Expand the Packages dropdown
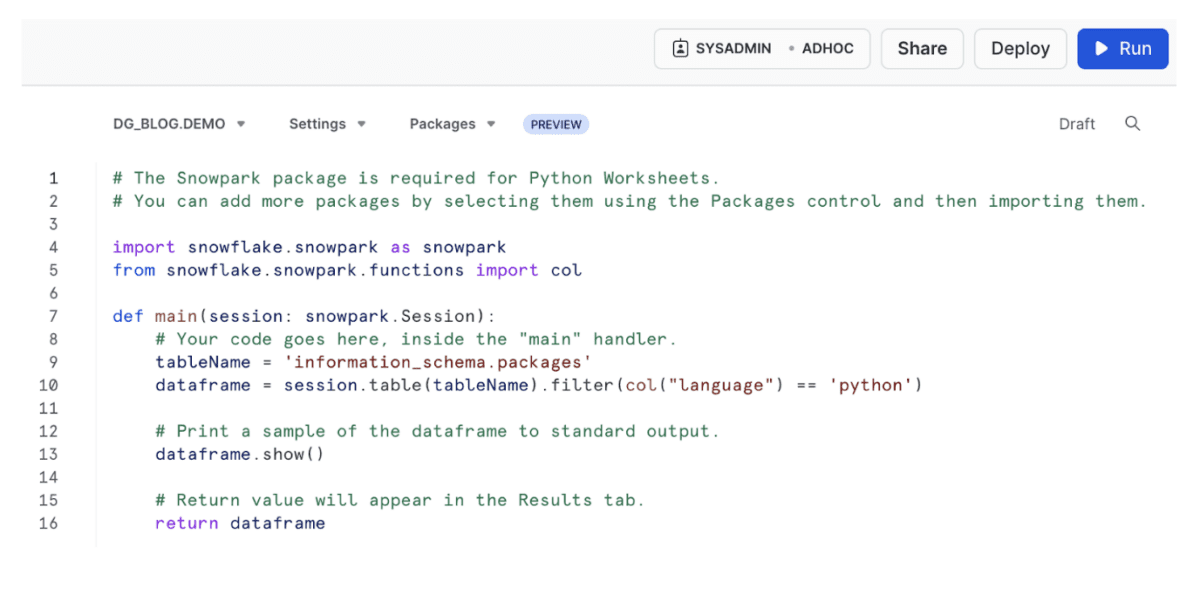The height and width of the screenshot is (609, 1200). (452, 124)
